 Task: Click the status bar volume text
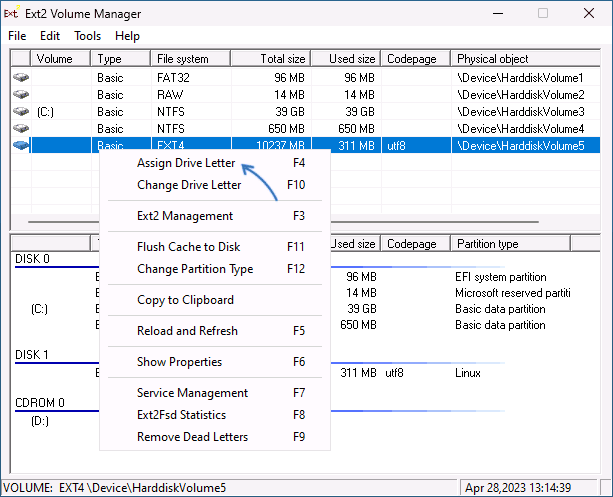click(x=115, y=488)
